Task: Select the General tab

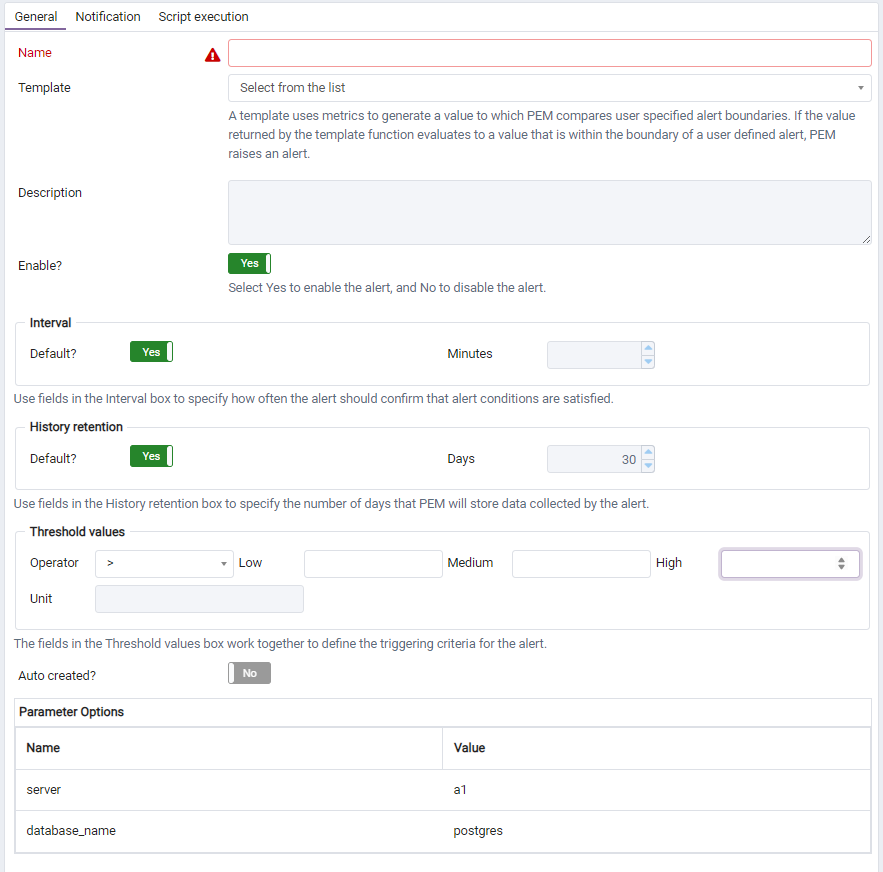Action: point(36,17)
